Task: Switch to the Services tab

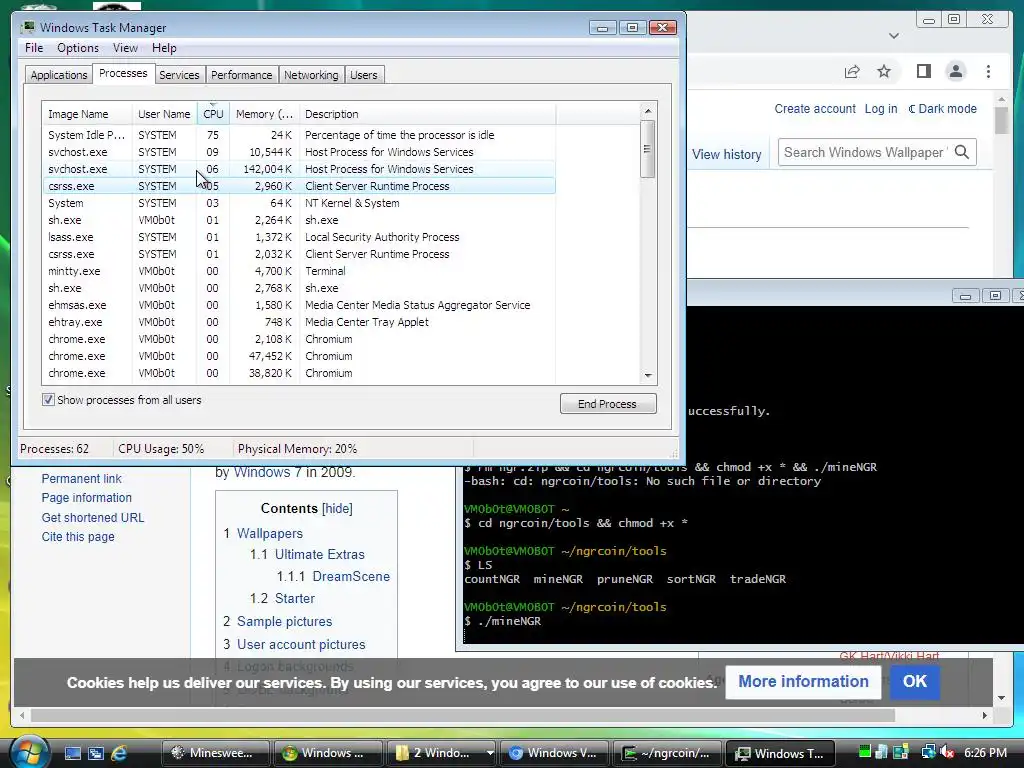Action: (x=179, y=75)
